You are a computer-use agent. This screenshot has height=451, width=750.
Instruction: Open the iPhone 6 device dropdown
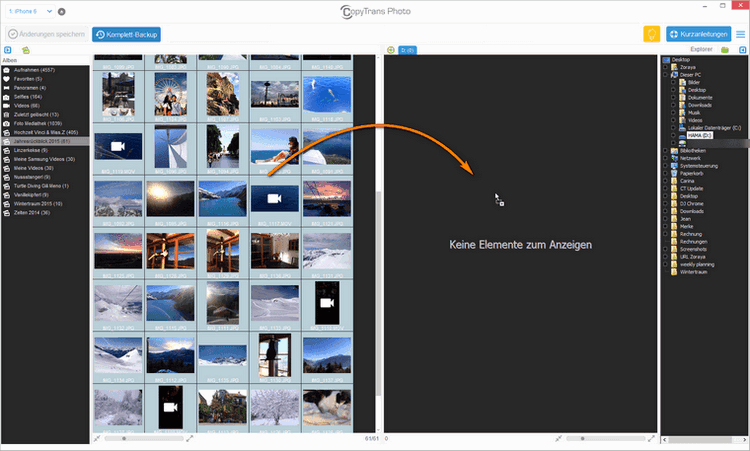click(x=30, y=11)
